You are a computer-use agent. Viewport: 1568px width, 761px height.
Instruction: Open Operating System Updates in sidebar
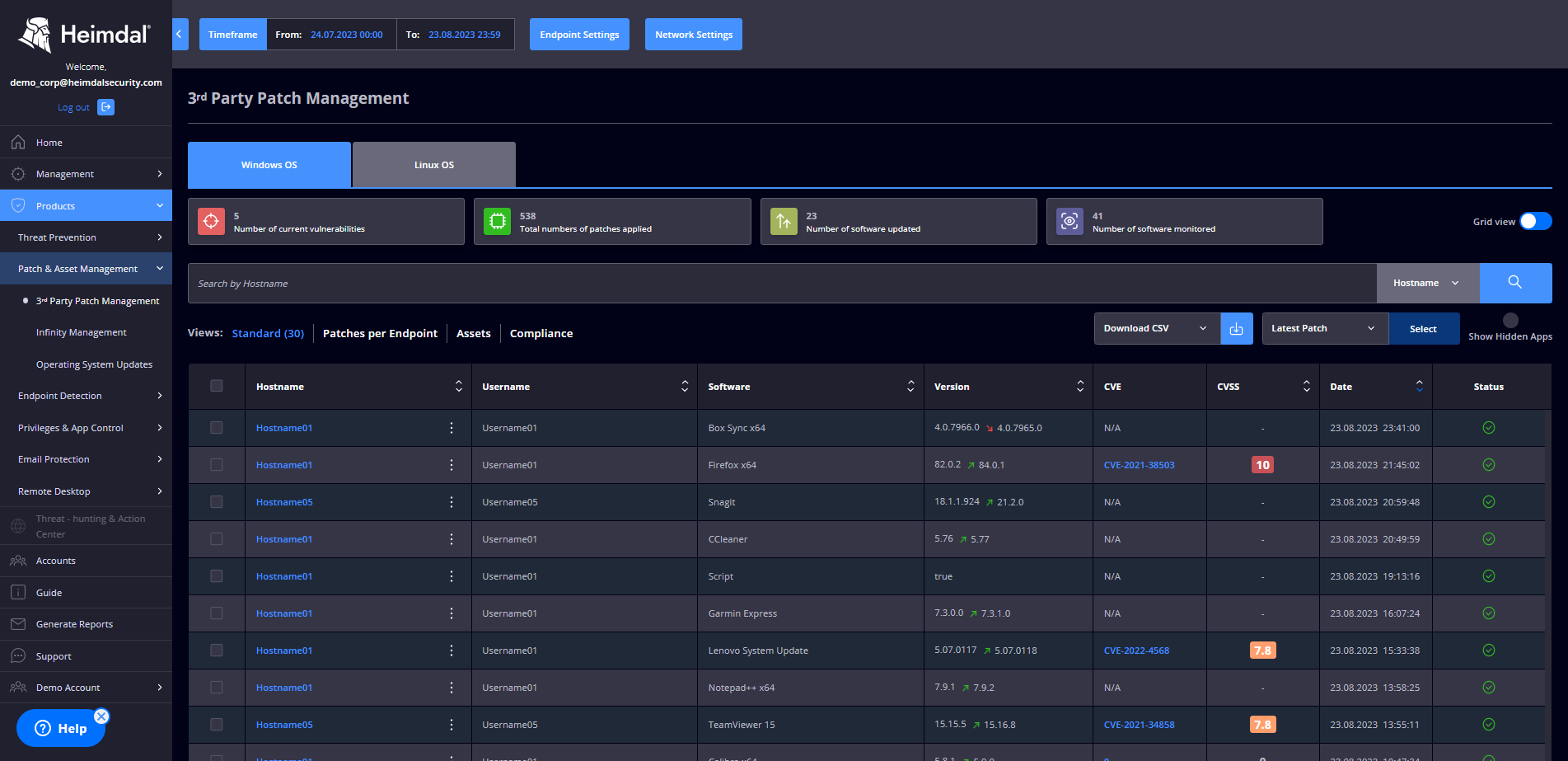pyautogui.click(x=94, y=364)
